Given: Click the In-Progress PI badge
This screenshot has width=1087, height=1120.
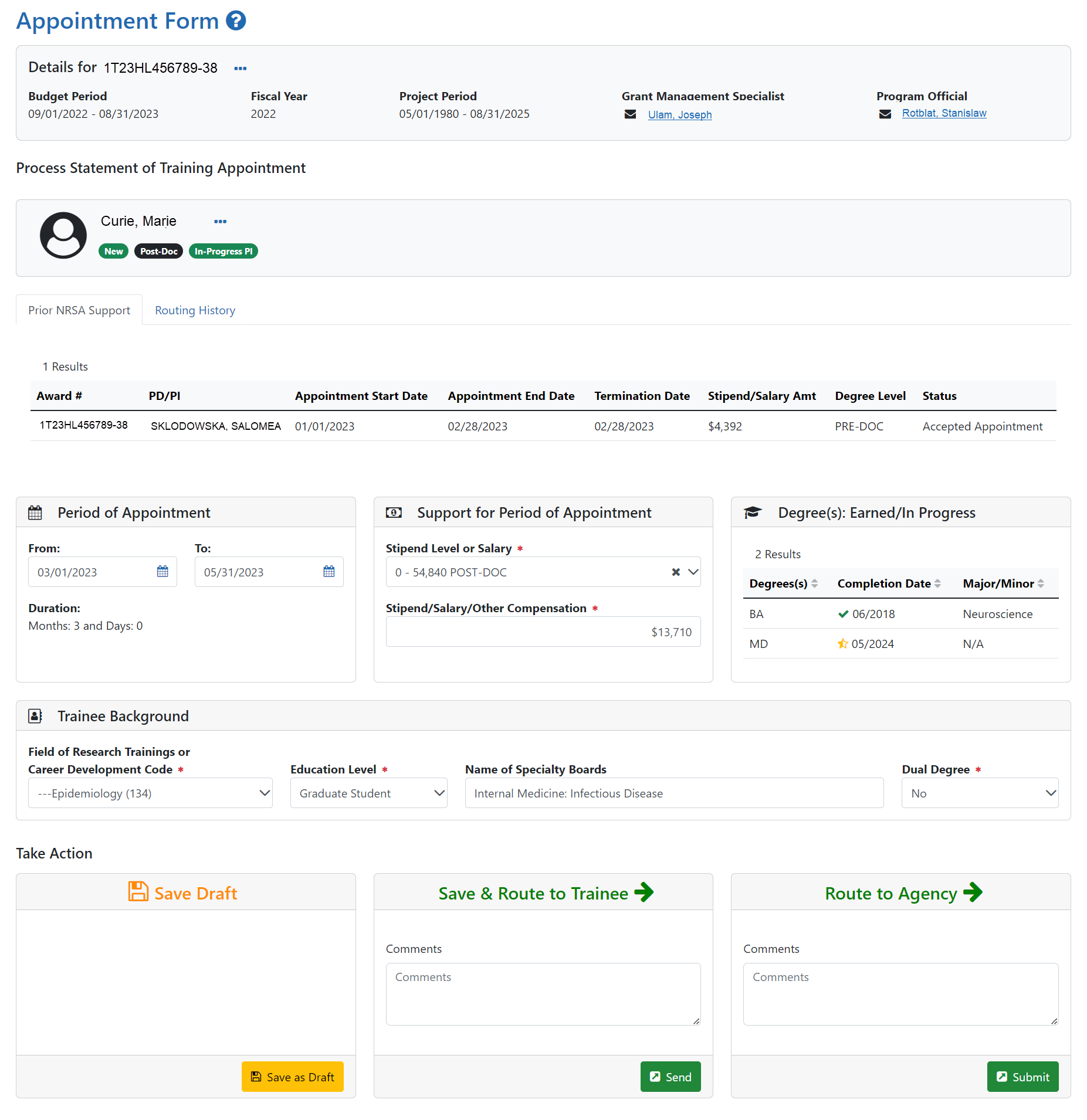Looking at the screenshot, I should [224, 251].
